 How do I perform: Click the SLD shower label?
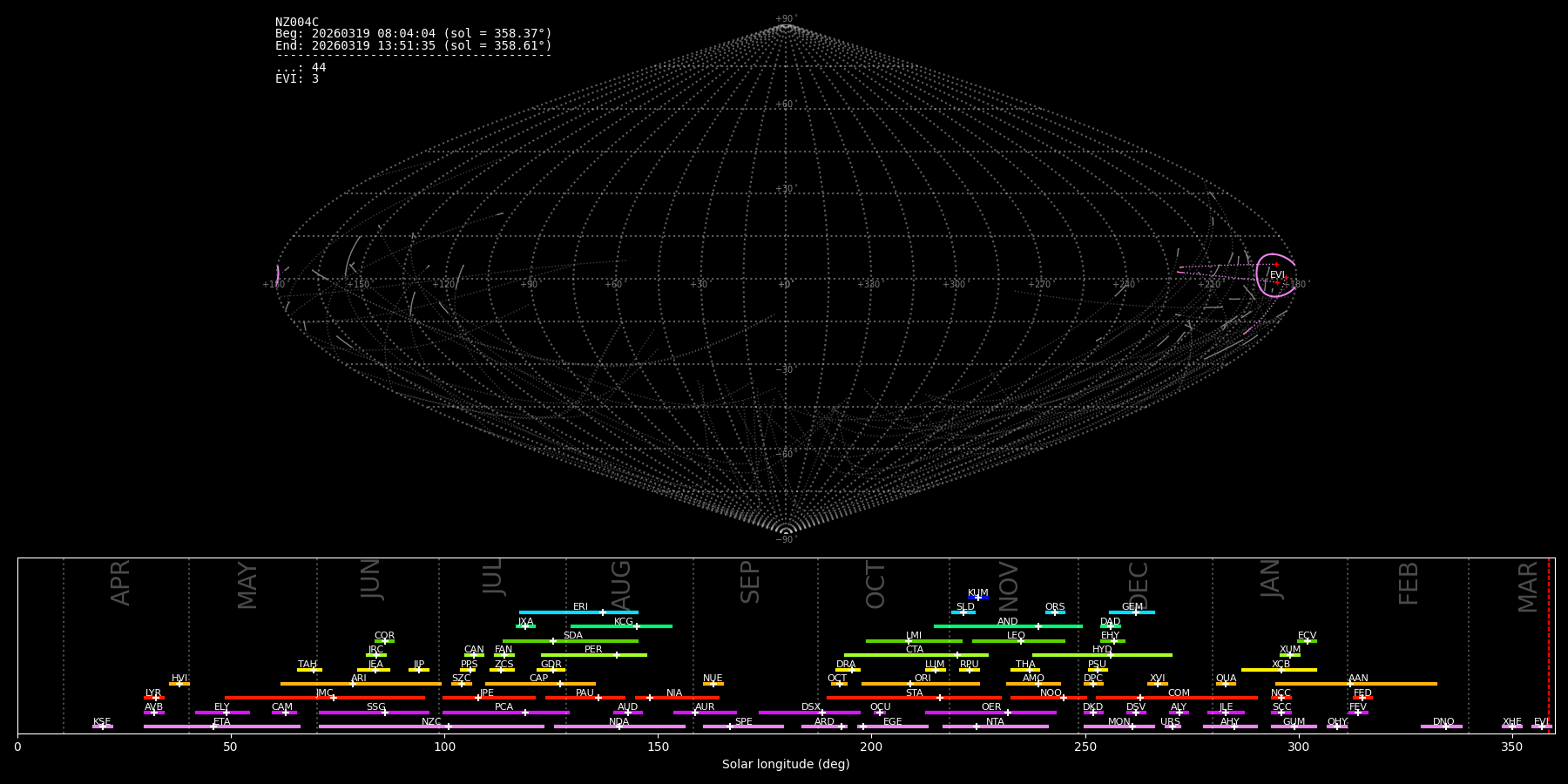click(965, 607)
